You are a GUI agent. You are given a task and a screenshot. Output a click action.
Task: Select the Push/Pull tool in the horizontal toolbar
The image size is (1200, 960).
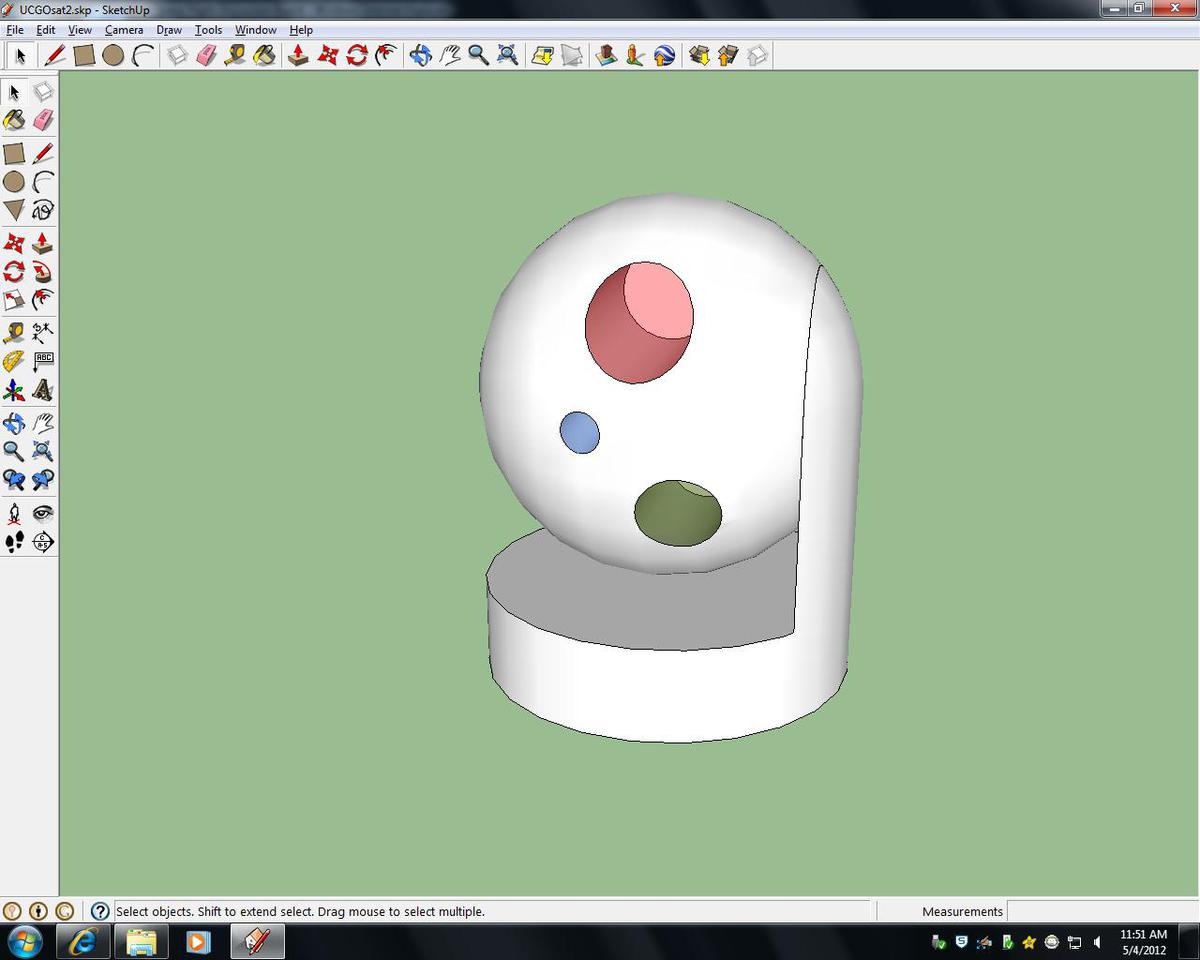298,55
